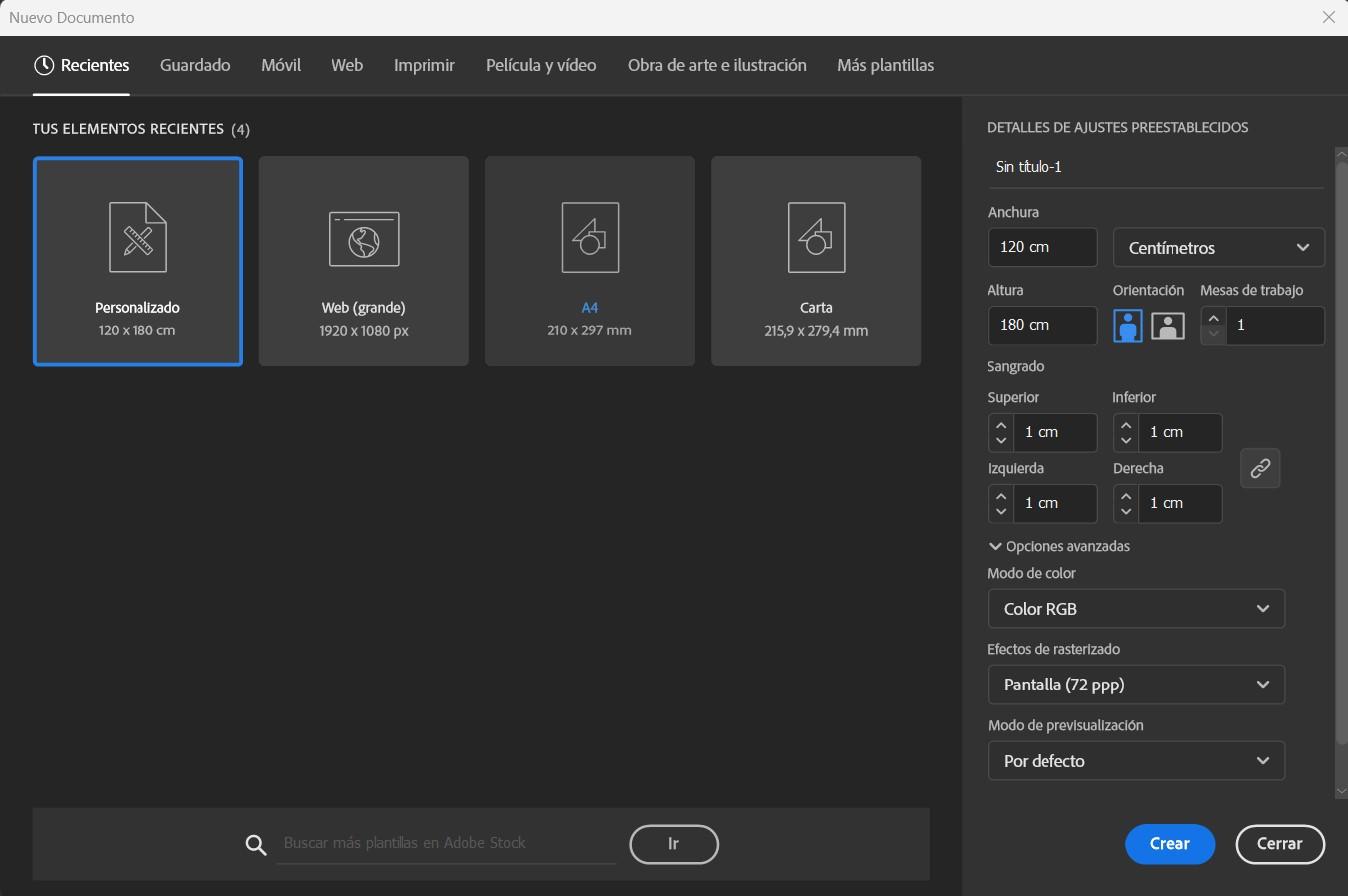Click the Superior bleed input field
Image resolution: width=1348 pixels, height=896 pixels.
point(1055,432)
